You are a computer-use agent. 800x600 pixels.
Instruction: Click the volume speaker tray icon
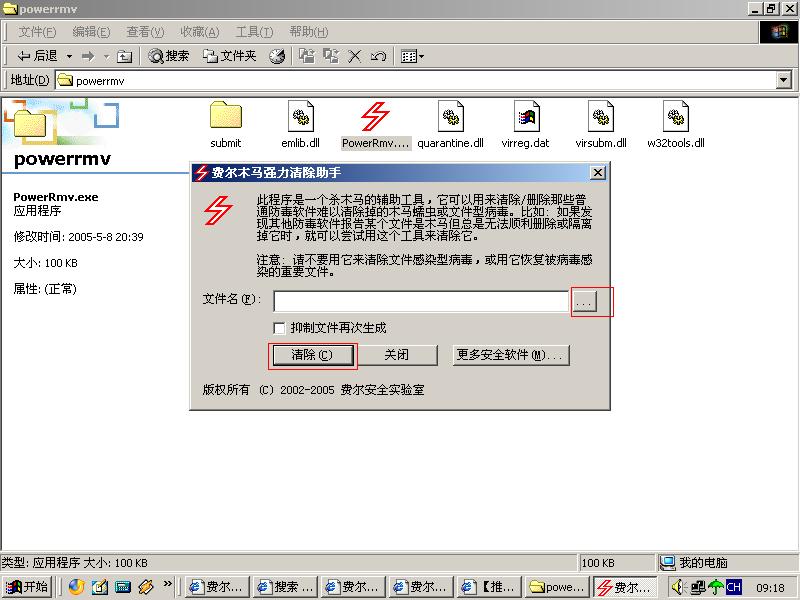(x=678, y=587)
